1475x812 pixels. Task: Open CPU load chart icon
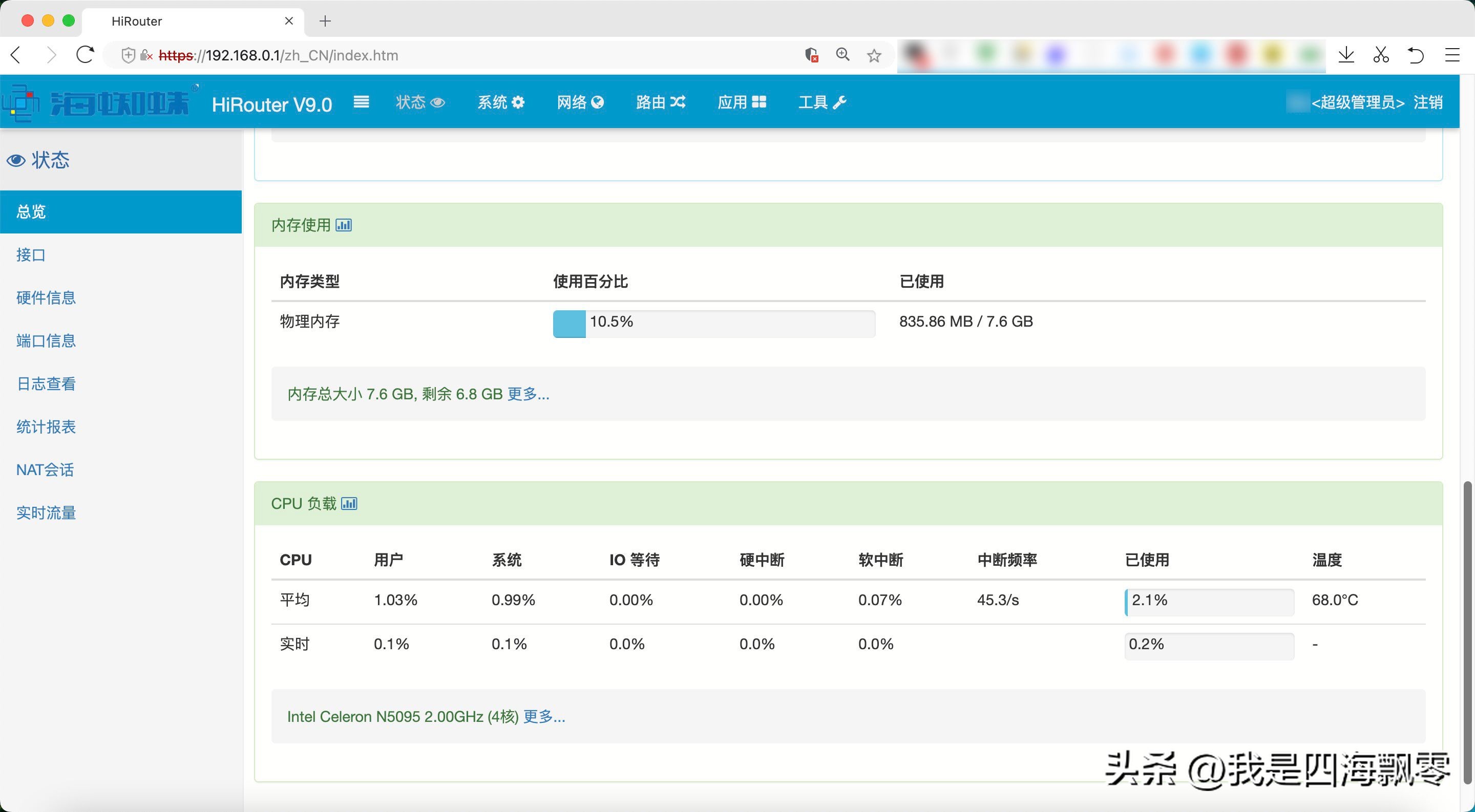click(349, 504)
